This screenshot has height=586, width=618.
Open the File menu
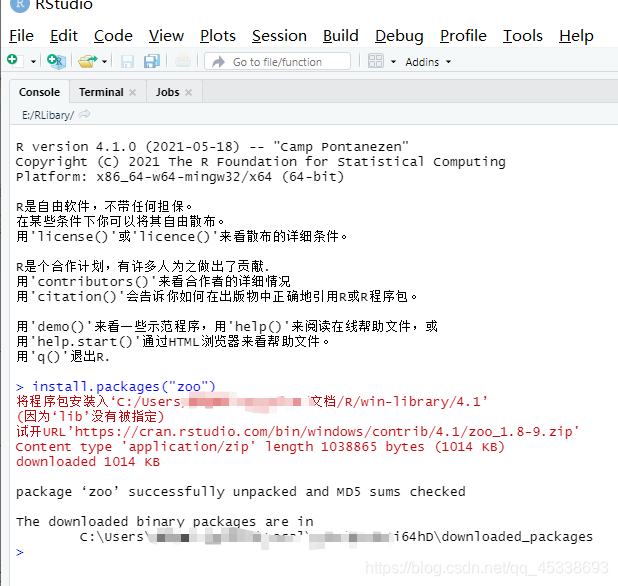point(21,36)
